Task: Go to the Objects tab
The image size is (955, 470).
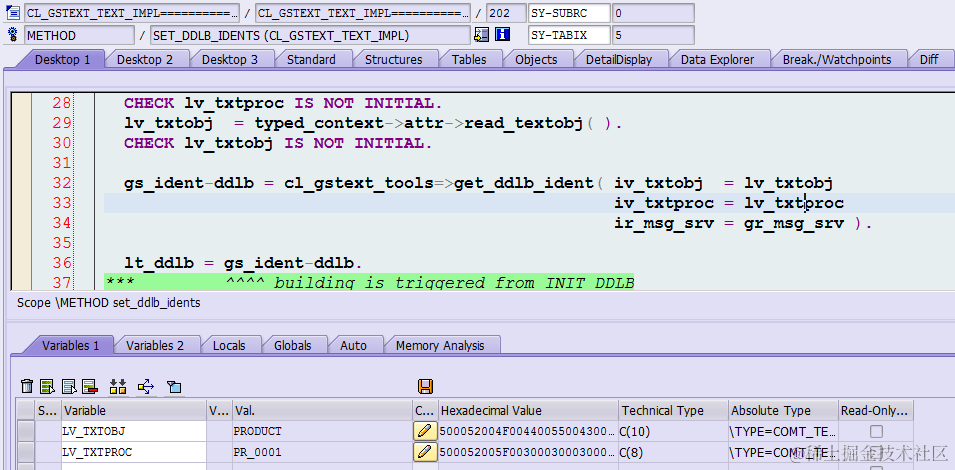Action: pos(536,60)
